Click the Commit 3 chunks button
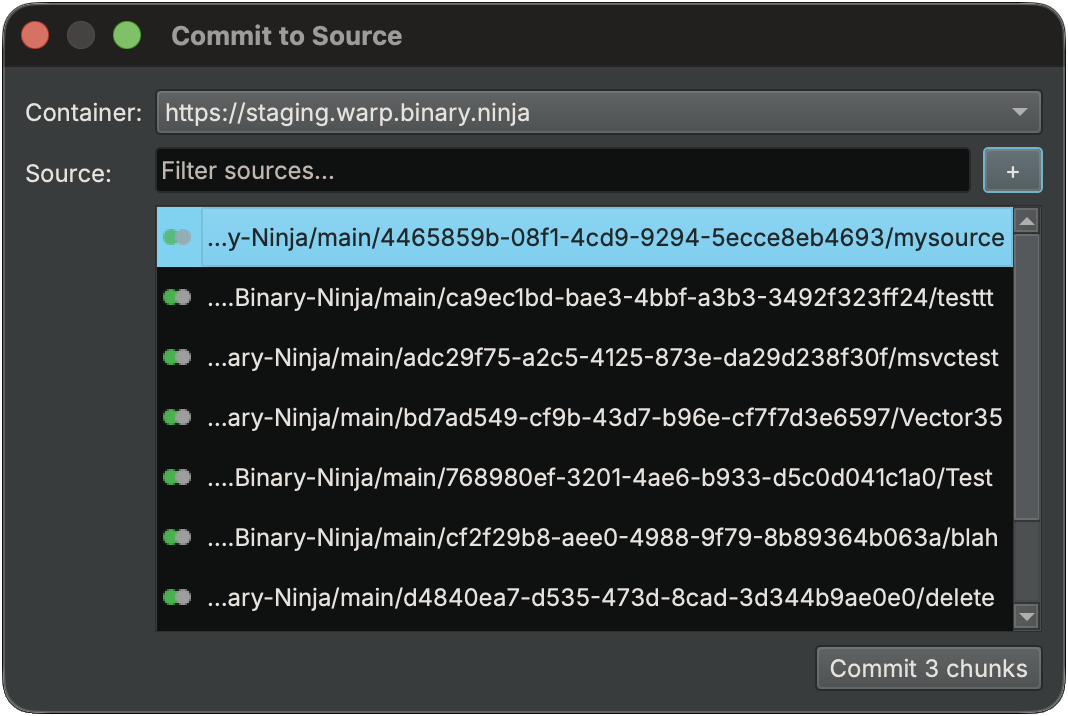The image size is (1068, 716). 928,668
